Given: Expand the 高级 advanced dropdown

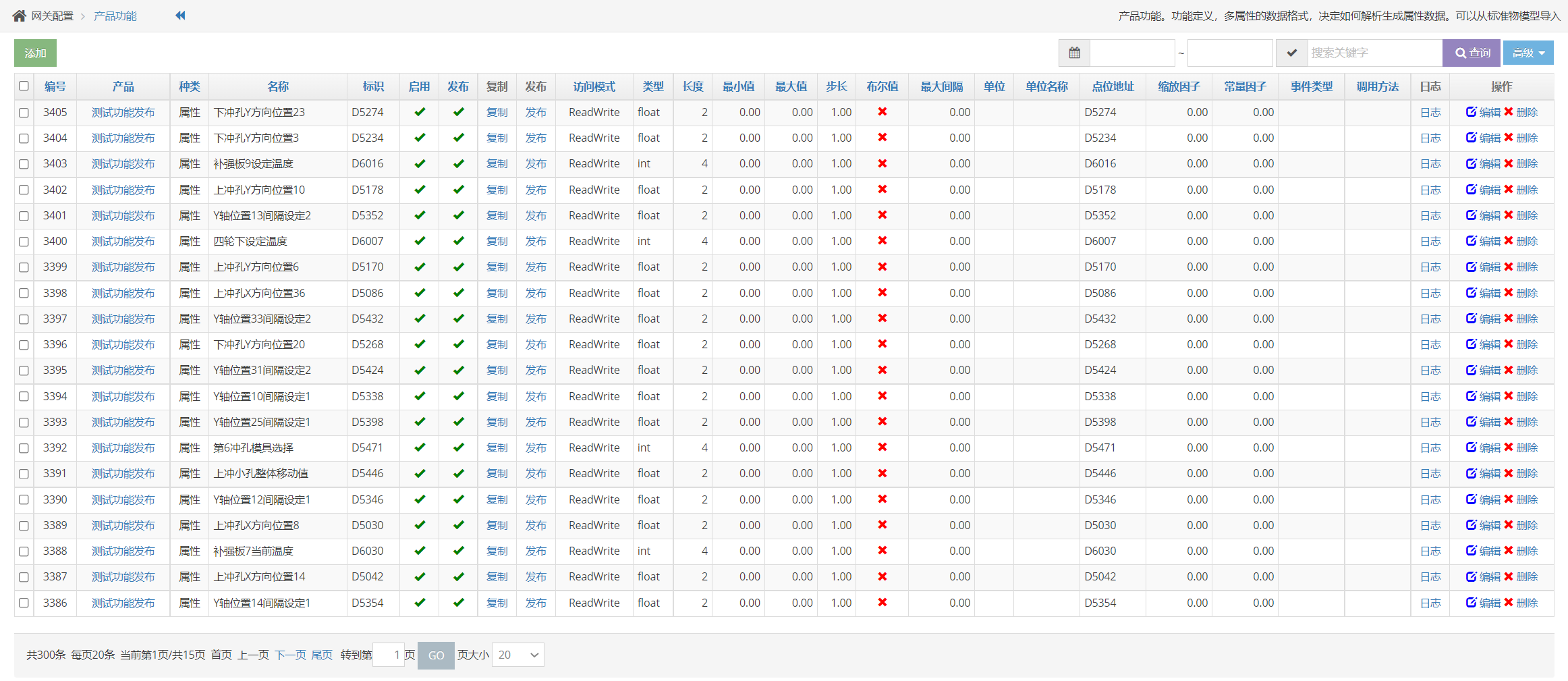Looking at the screenshot, I should coord(1528,53).
